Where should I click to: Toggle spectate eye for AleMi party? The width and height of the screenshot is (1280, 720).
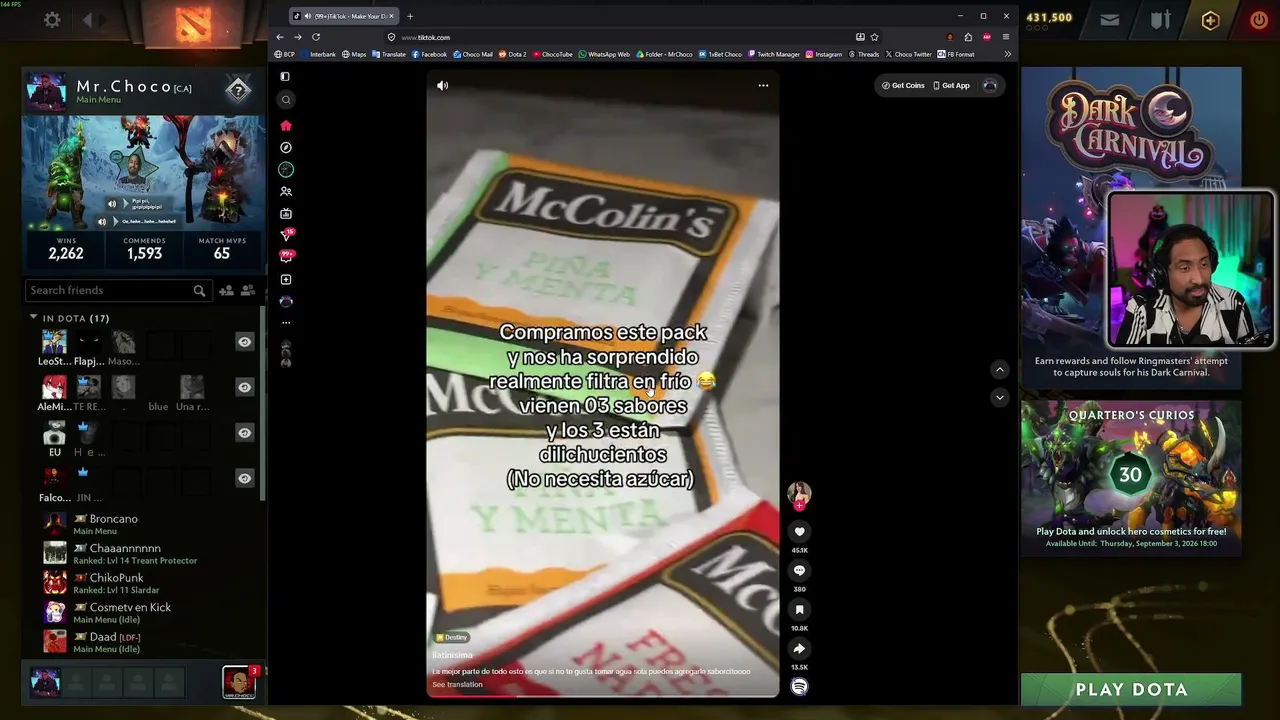[x=244, y=387]
